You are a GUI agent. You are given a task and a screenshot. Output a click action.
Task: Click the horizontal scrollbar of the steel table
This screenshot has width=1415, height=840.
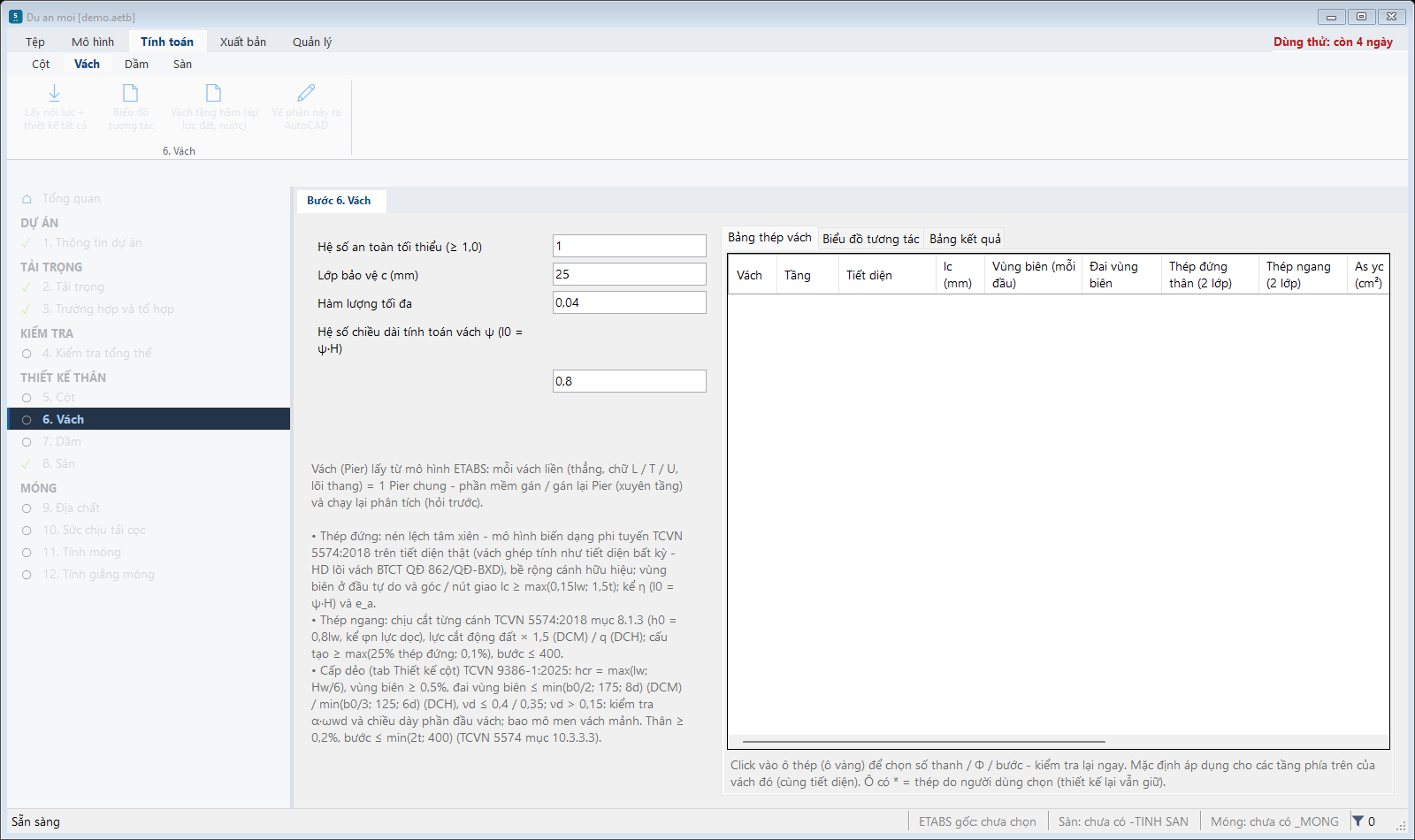(x=924, y=742)
